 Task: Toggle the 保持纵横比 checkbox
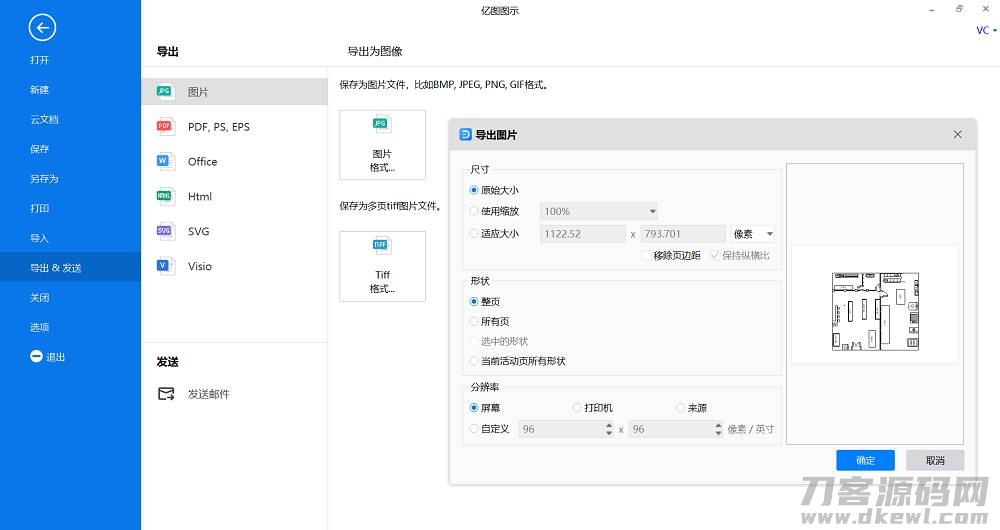[x=715, y=255]
